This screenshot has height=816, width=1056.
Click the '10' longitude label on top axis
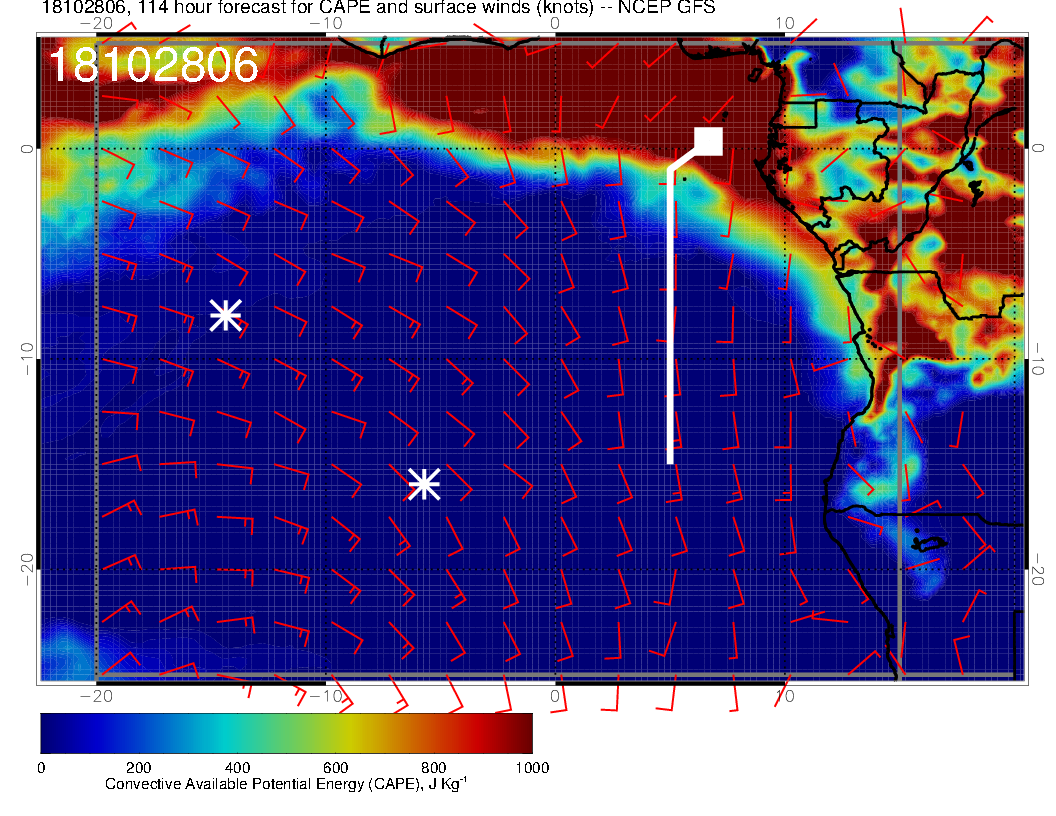pyautogui.click(x=785, y=23)
